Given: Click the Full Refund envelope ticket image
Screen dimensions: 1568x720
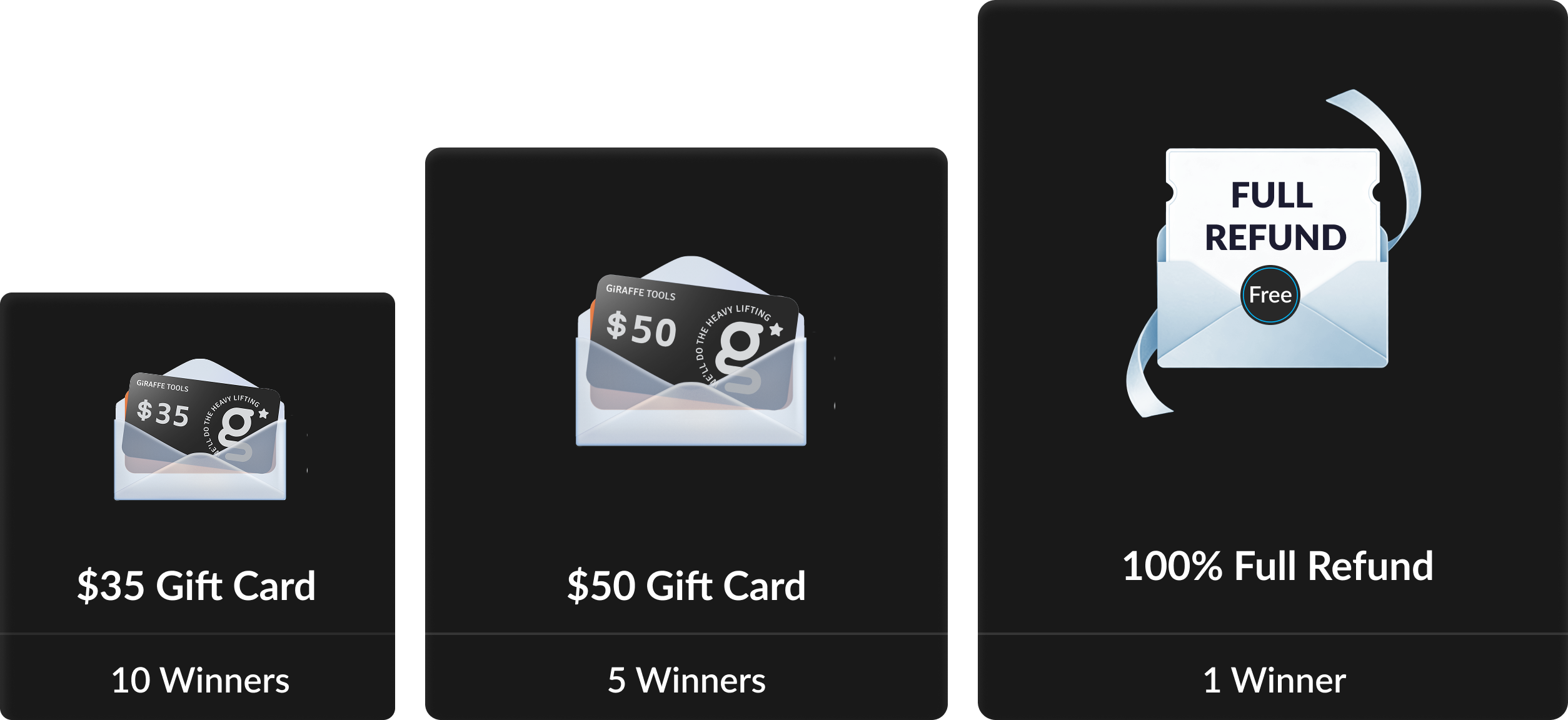Looking at the screenshot, I should [x=1273, y=257].
